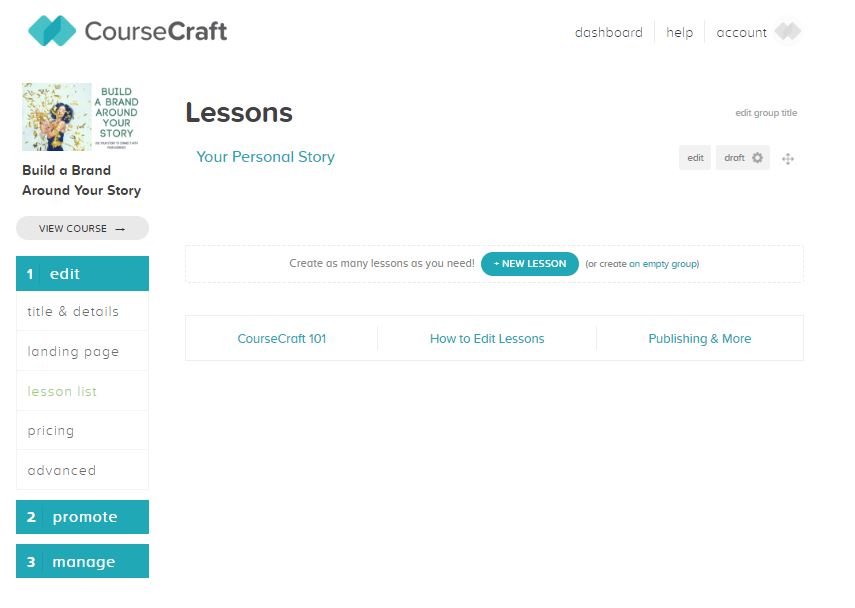Open the dashboard link
Screen dimensions: 855x608
tap(609, 33)
